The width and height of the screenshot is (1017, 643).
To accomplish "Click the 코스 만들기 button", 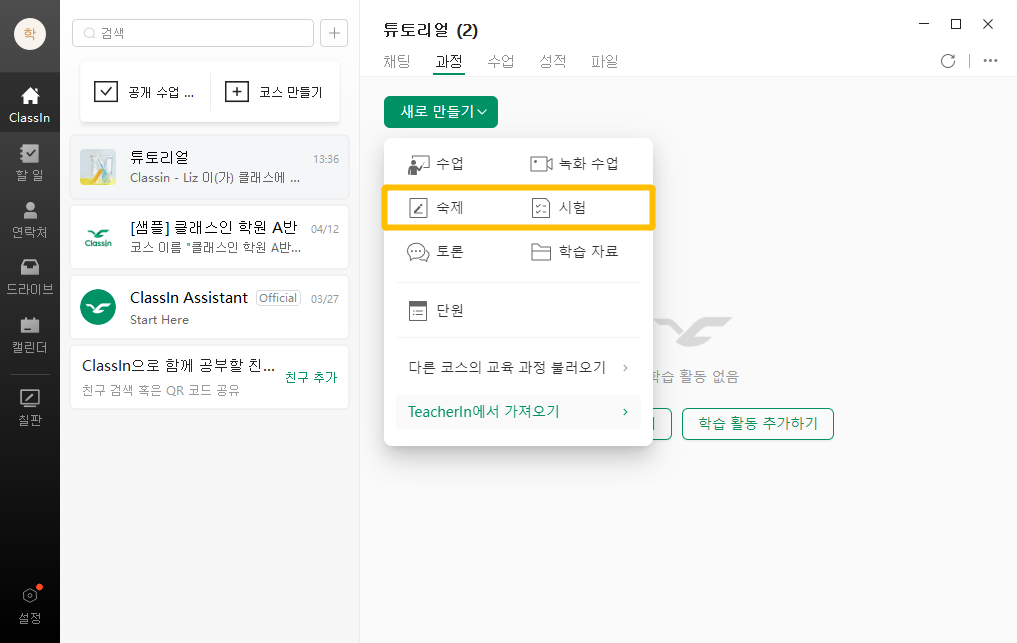I will [x=274, y=92].
